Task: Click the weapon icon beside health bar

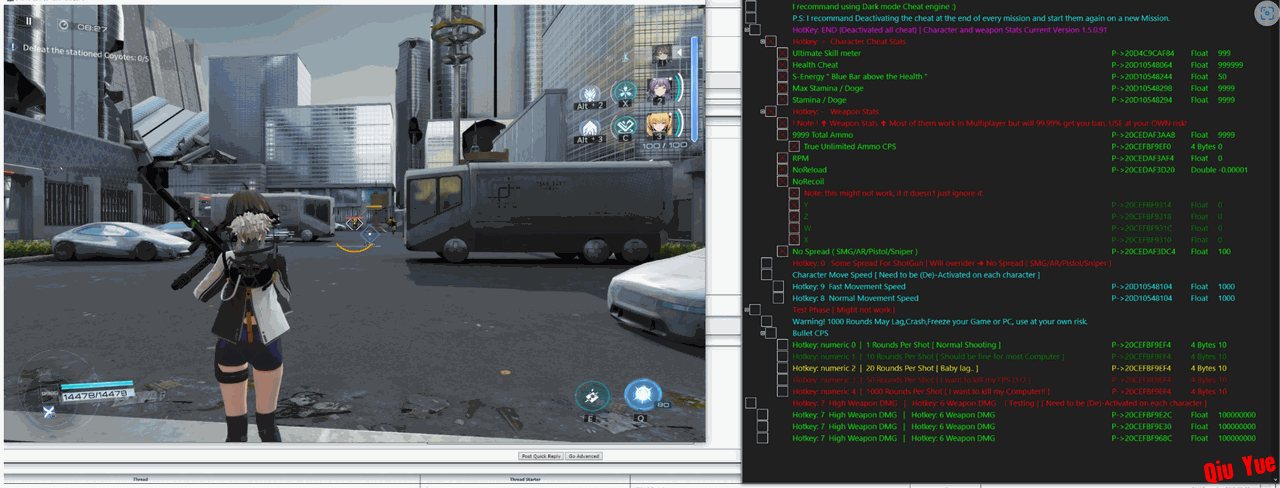Action: 48,412
